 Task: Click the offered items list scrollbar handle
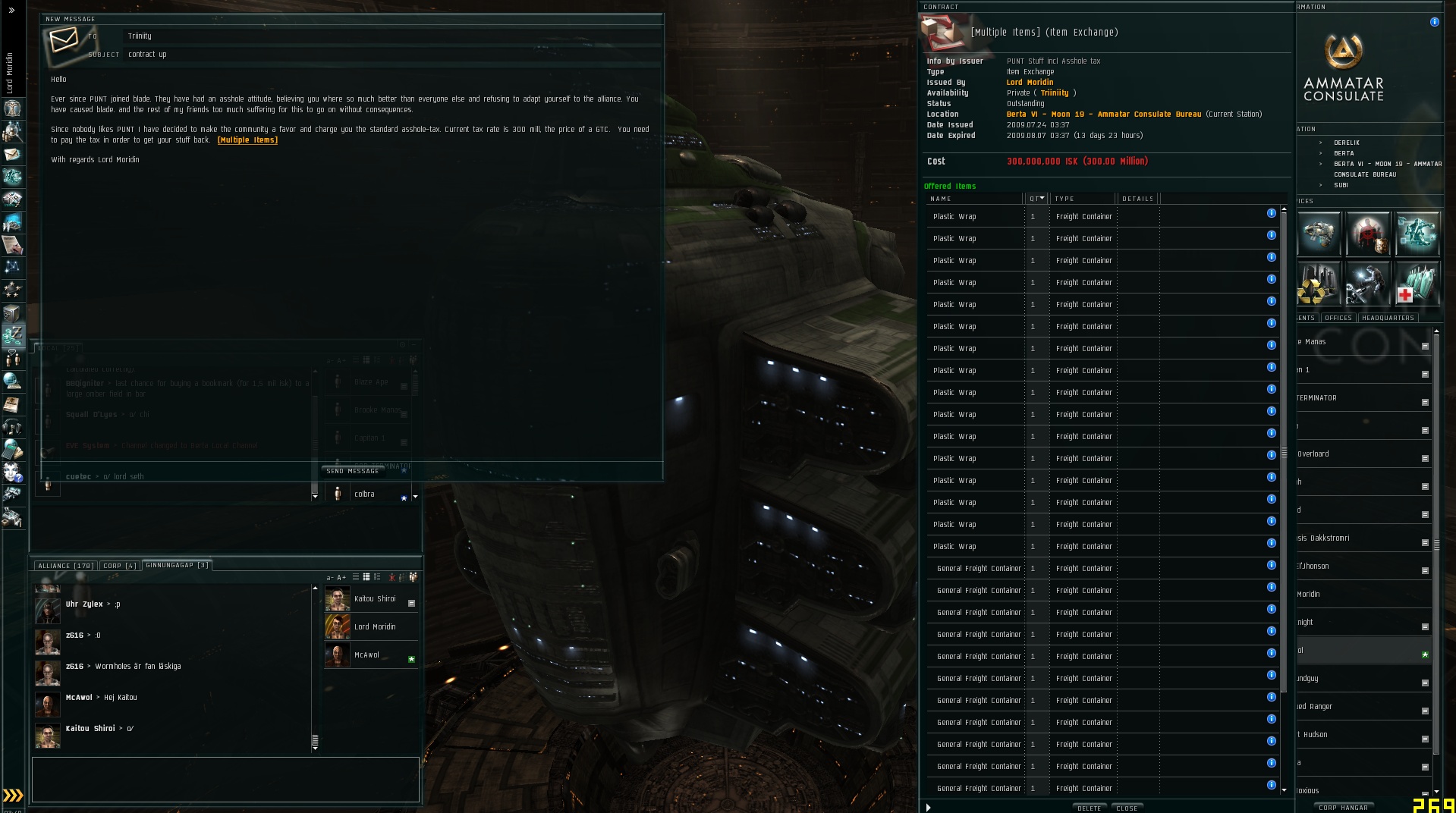coord(1284,453)
